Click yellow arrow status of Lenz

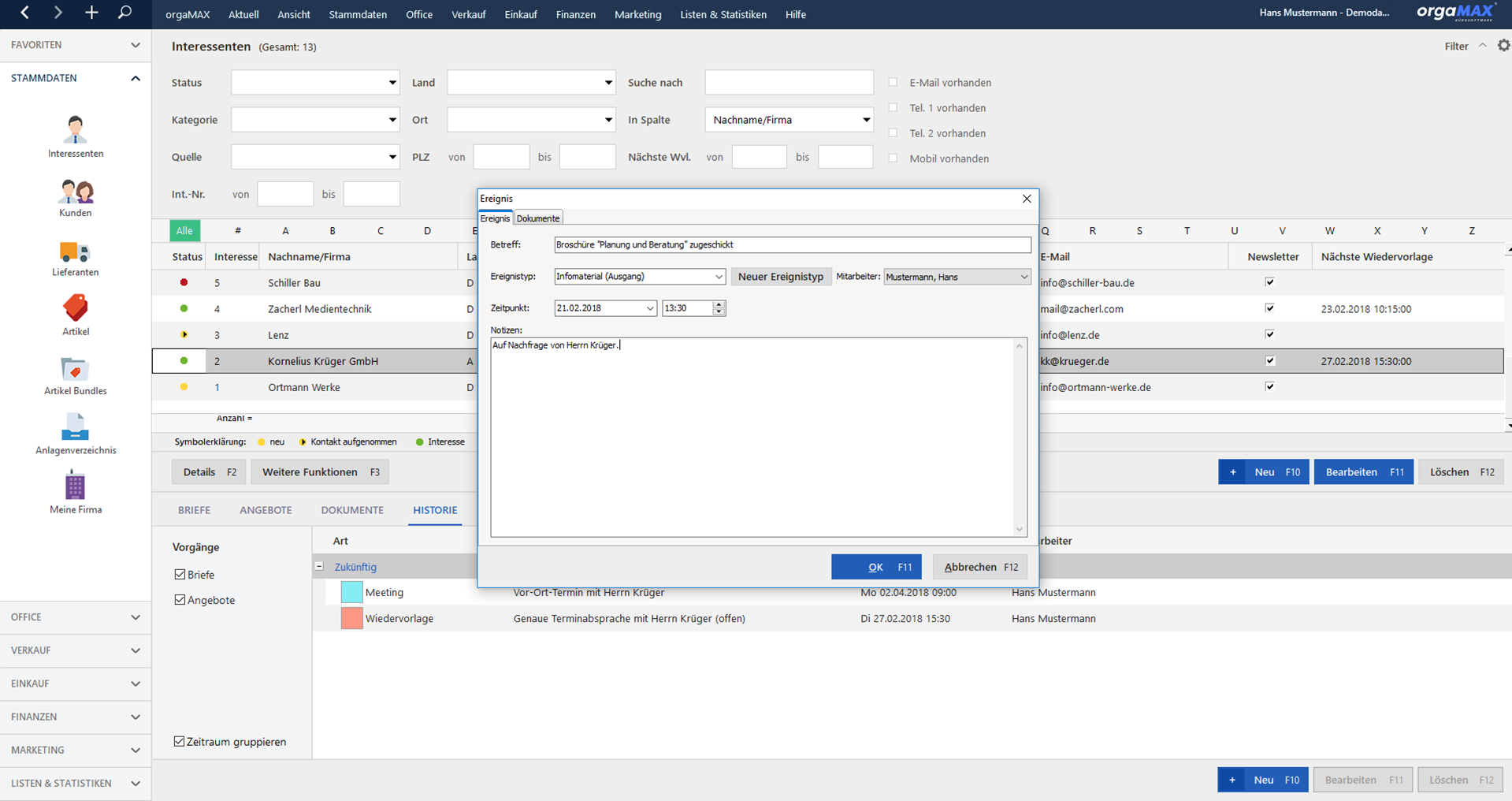[x=184, y=334]
